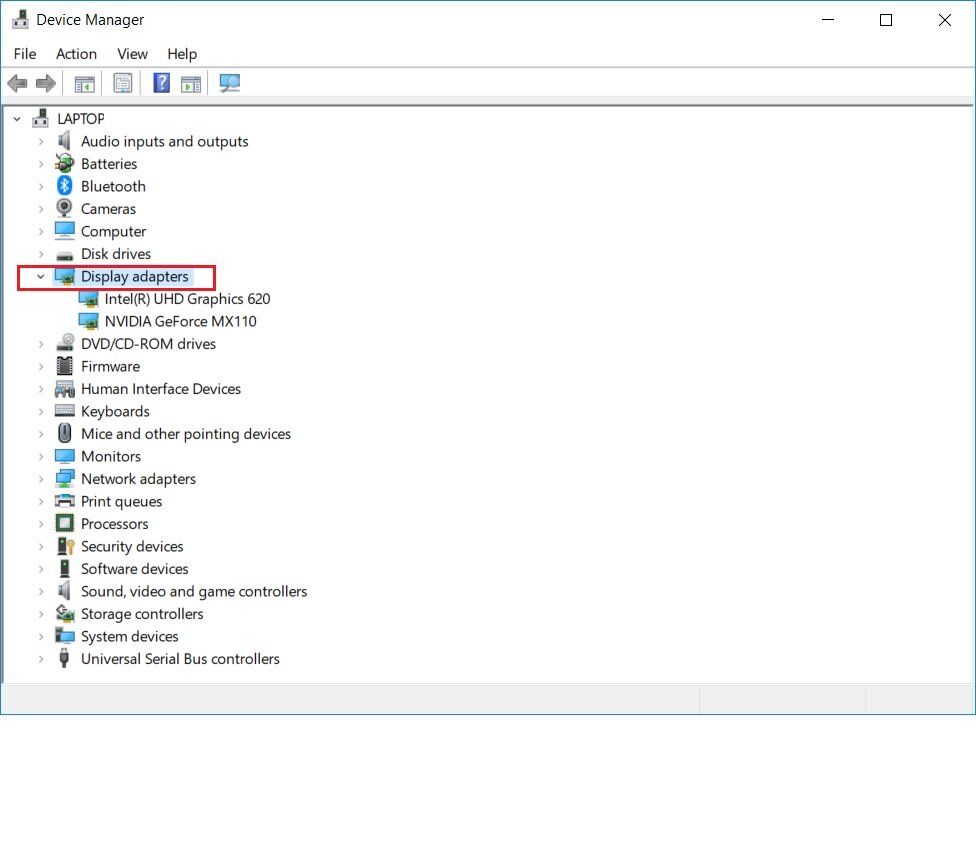Click the Computer monitor icon

pyautogui.click(x=64, y=231)
